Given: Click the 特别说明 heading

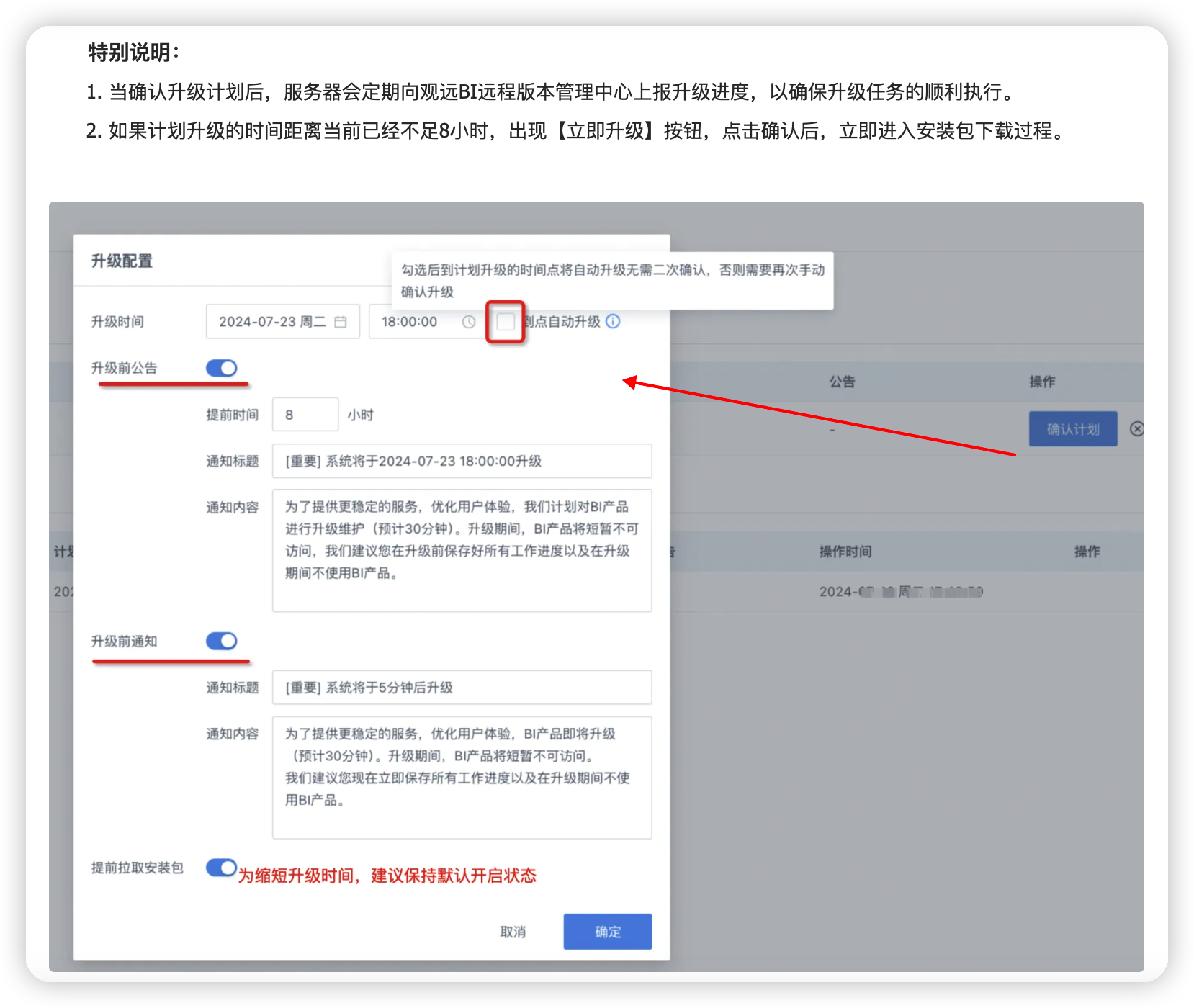Looking at the screenshot, I should coord(134,52).
